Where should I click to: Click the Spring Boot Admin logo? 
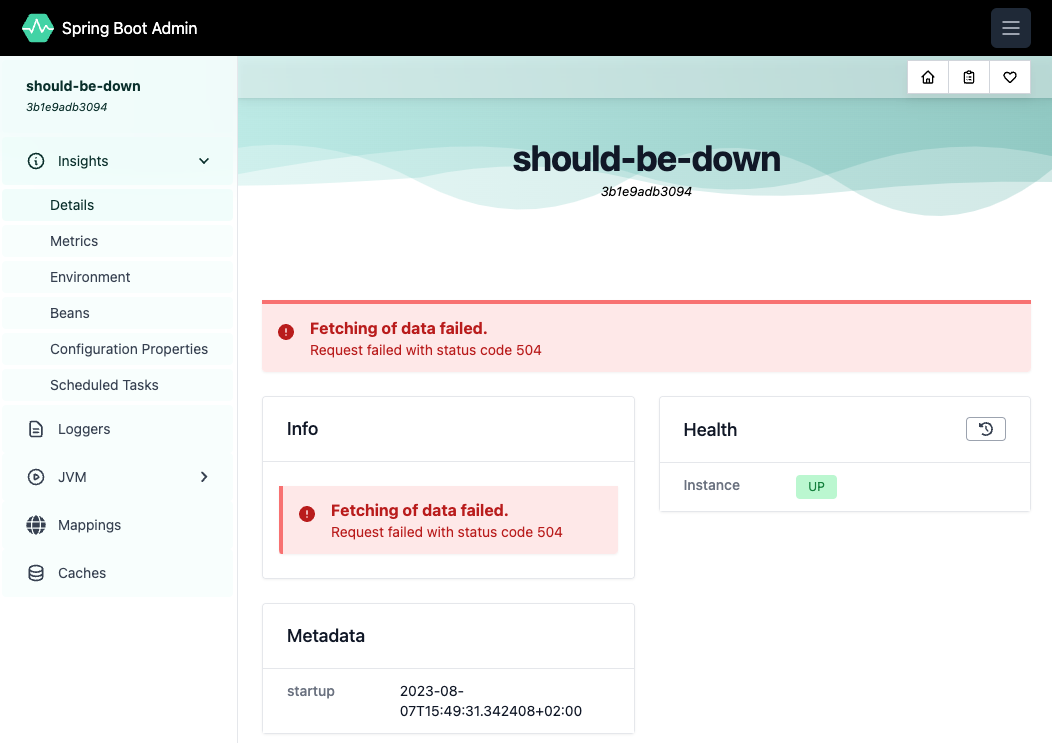point(38,28)
